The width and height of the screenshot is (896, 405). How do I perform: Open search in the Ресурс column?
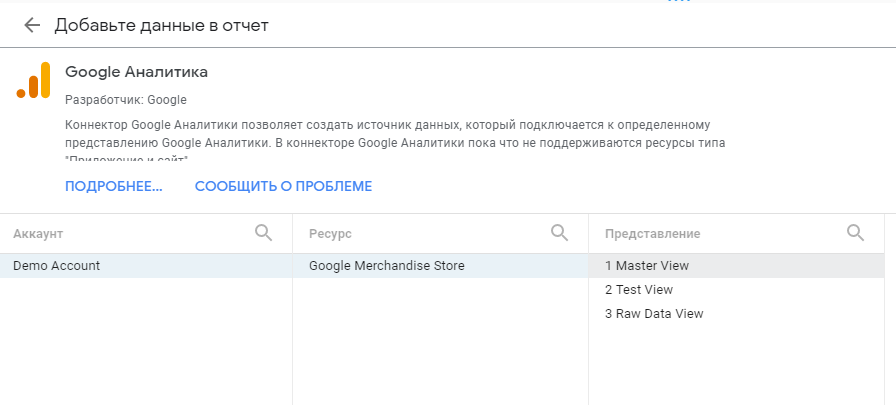[559, 232]
